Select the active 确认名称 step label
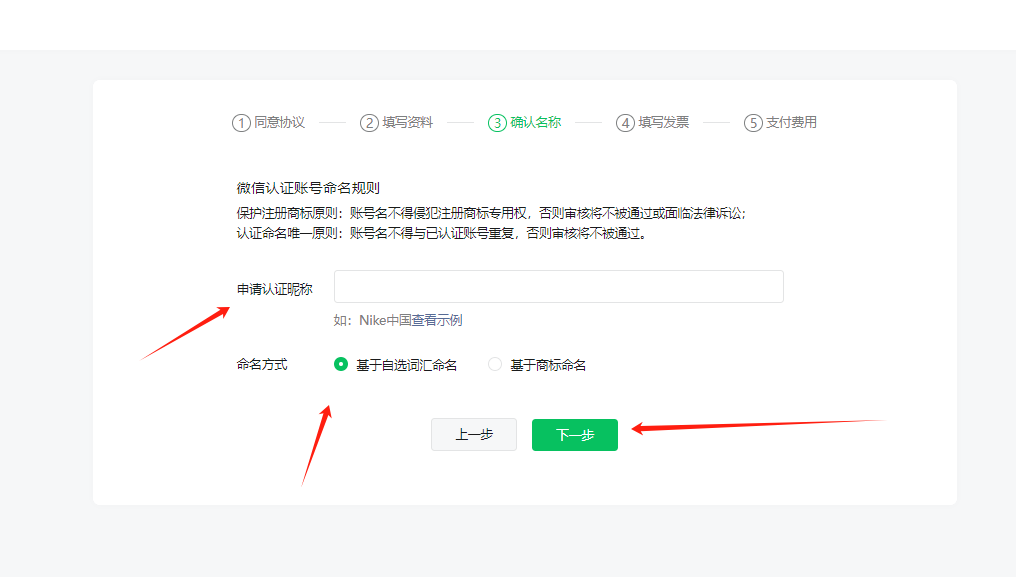This screenshot has width=1016, height=577. coord(535,122)
